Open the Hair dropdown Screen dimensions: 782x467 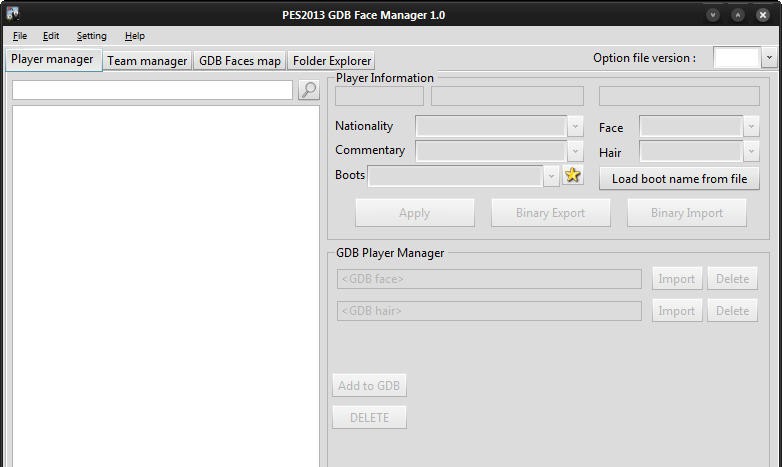pos(751,151)
